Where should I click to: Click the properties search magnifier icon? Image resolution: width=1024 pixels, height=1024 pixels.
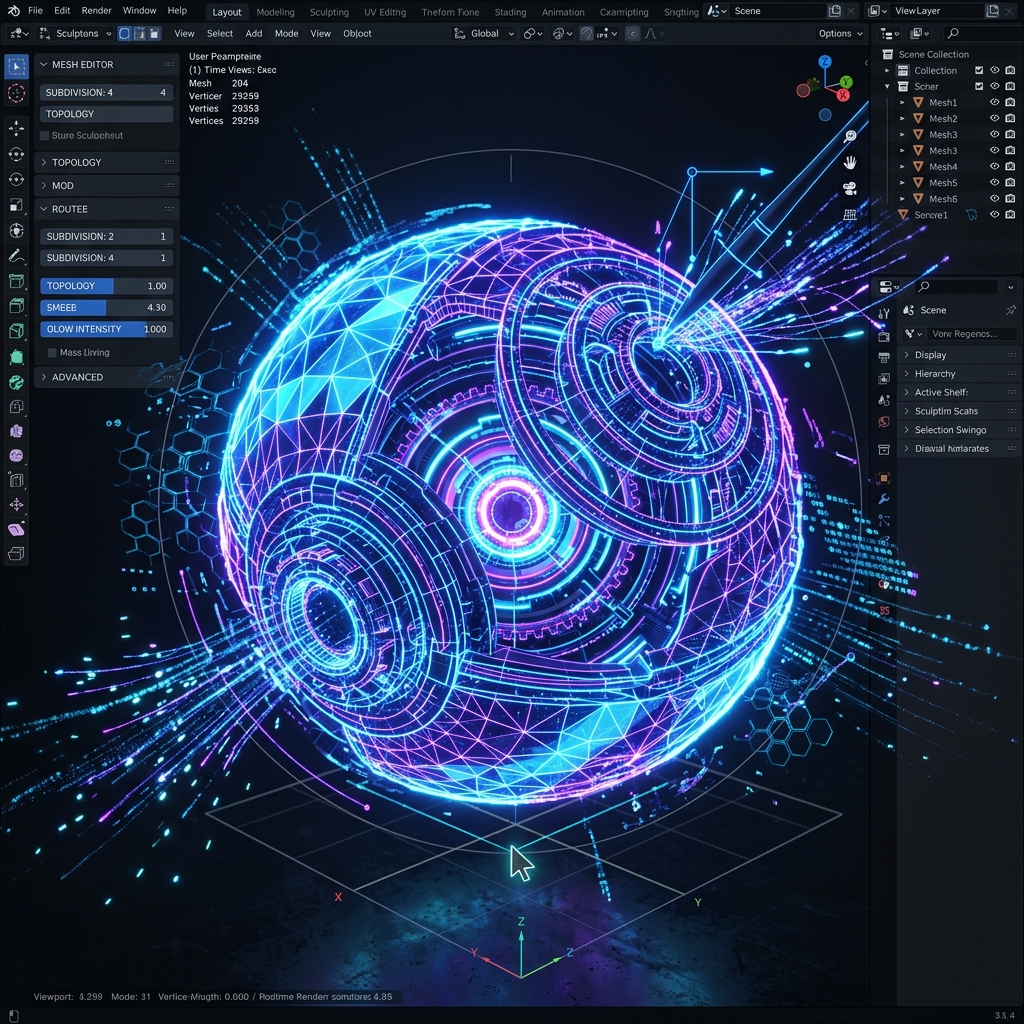924,287
